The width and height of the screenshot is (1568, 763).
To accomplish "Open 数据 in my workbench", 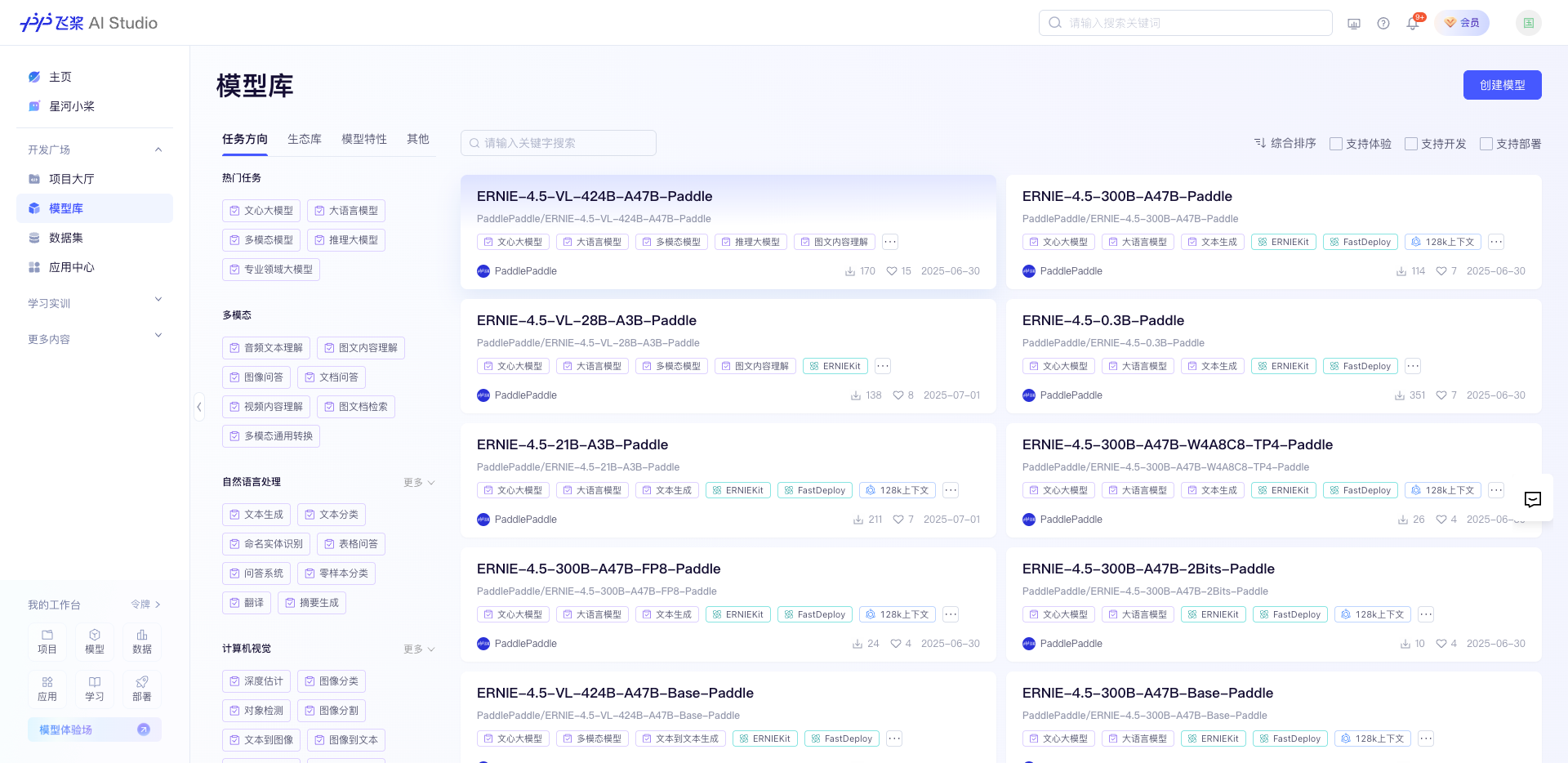I will tap(142, 642).
